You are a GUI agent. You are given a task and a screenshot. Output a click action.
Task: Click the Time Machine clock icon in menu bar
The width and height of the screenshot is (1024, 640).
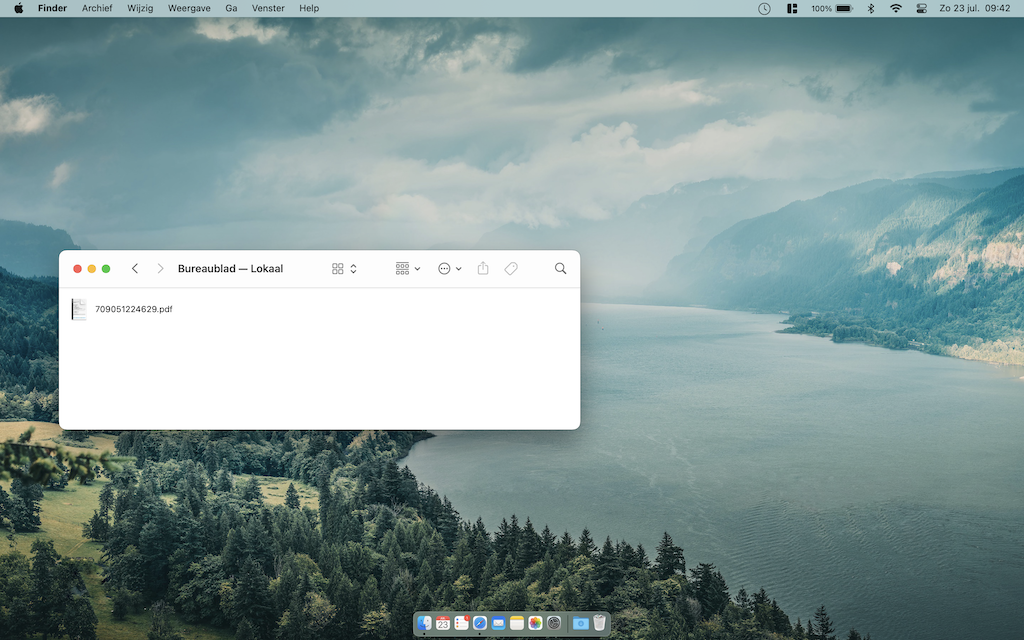pyautogui.click(x=764, y=8)
